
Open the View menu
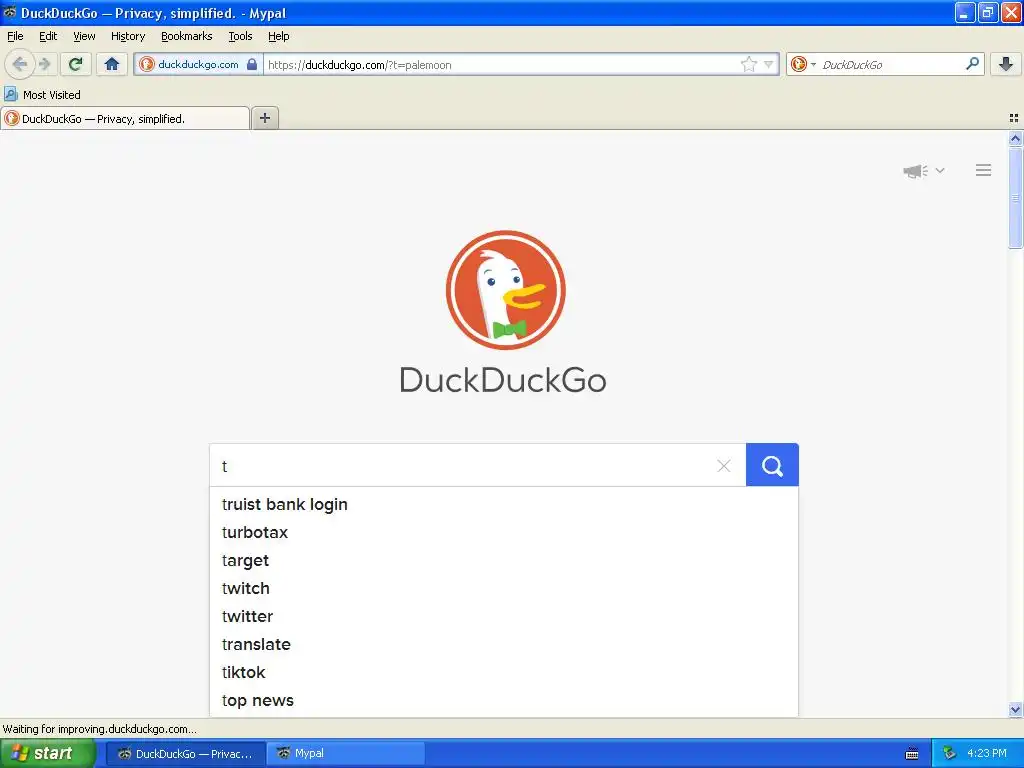[84, 36]
